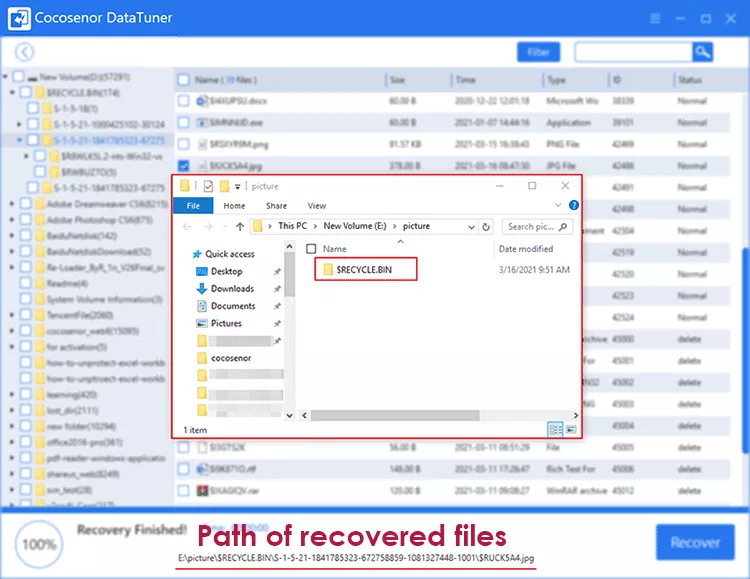The width and height of the screenshot is (750, 579).
Task: Switch Explorer to details view icon
Action: [555, 429]
